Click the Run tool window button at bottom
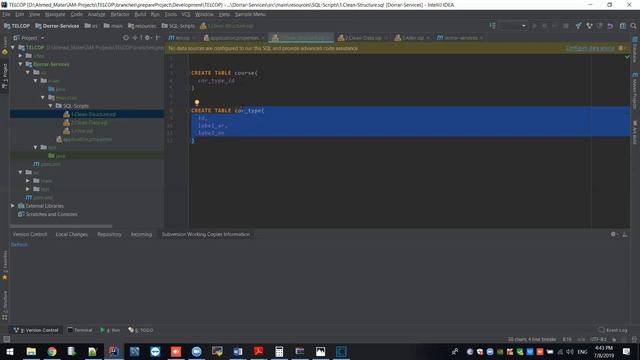Viewport: 640px width, 360px height. coord(110,330)
